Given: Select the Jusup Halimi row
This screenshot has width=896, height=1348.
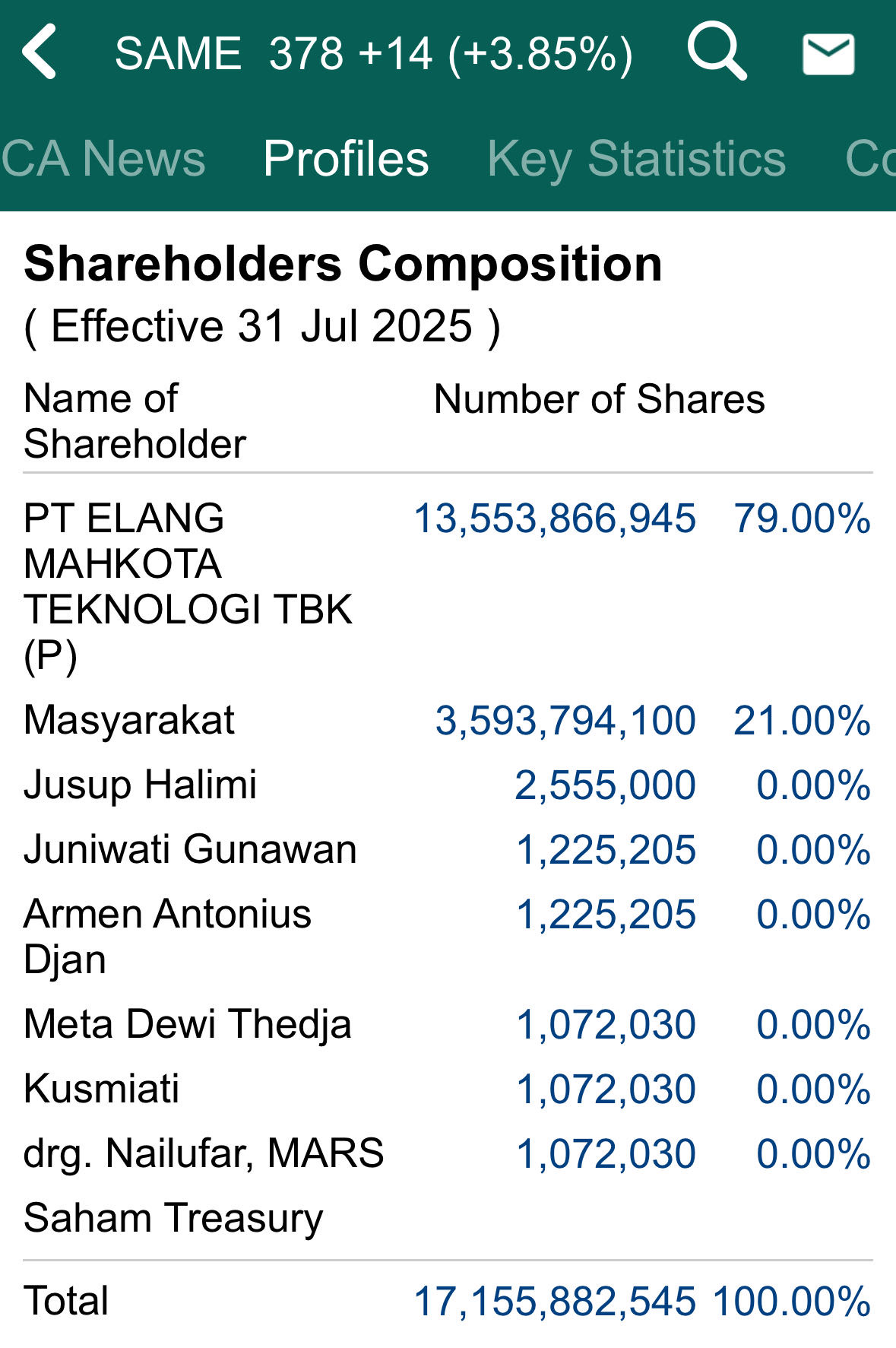Looking at the screenshot, I should pos(448,785).
